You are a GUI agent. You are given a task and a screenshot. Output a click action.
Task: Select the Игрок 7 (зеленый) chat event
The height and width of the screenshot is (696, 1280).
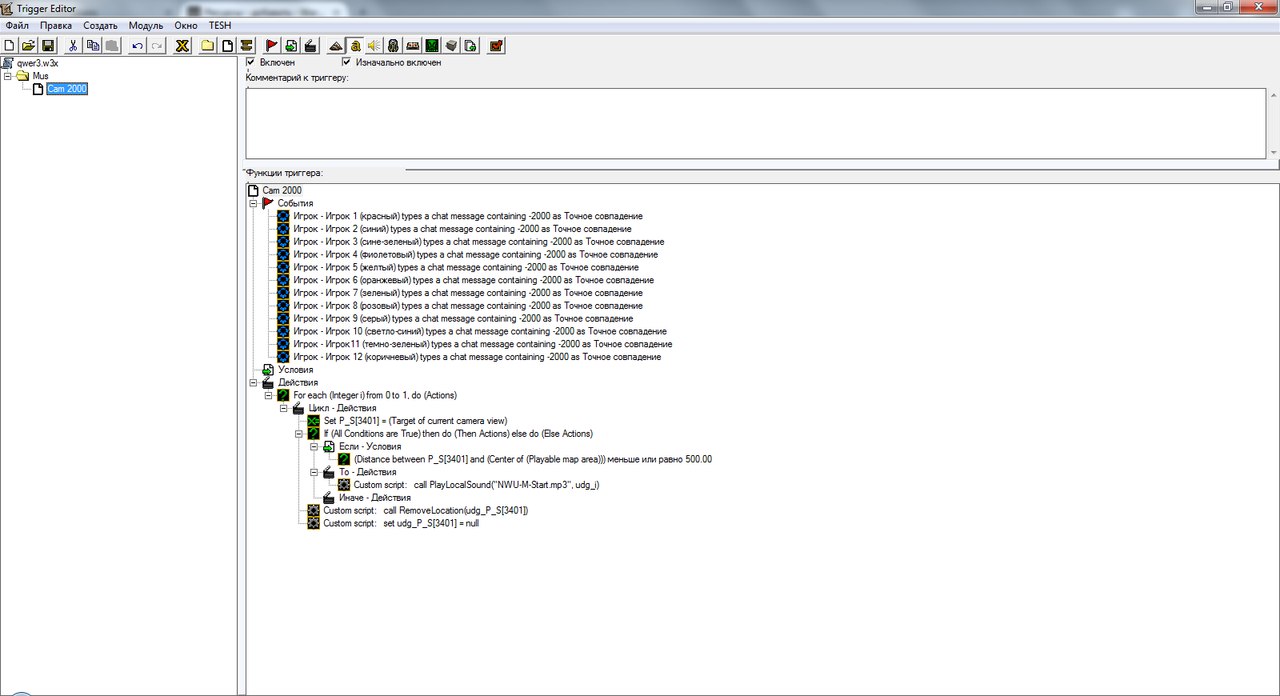[467, 293]
